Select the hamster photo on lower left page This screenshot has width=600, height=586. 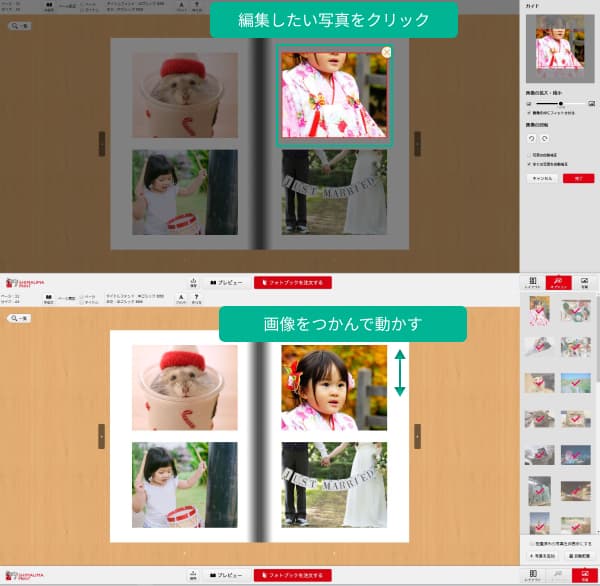coord(184,388)
